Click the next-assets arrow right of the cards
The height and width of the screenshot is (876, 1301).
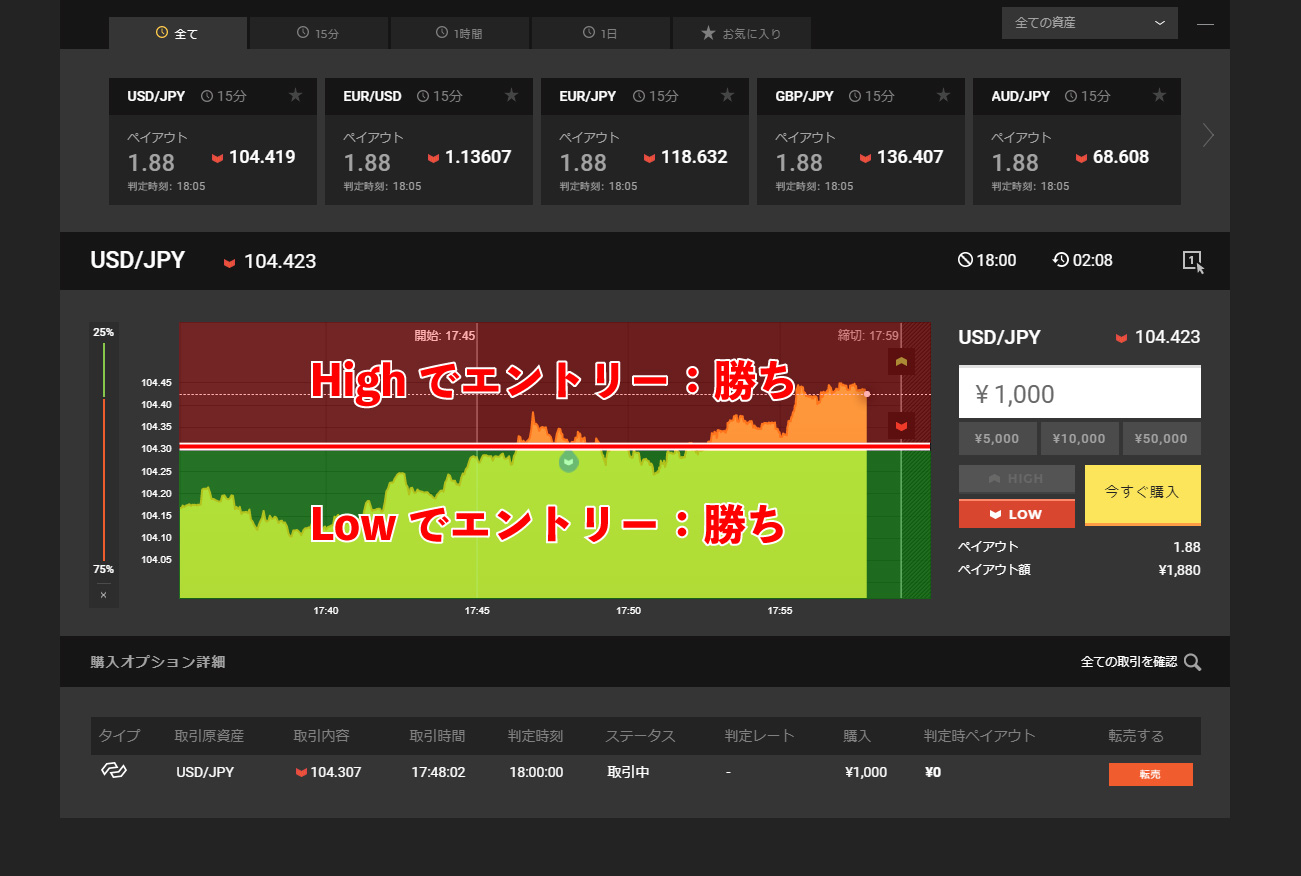[1208, 135]
